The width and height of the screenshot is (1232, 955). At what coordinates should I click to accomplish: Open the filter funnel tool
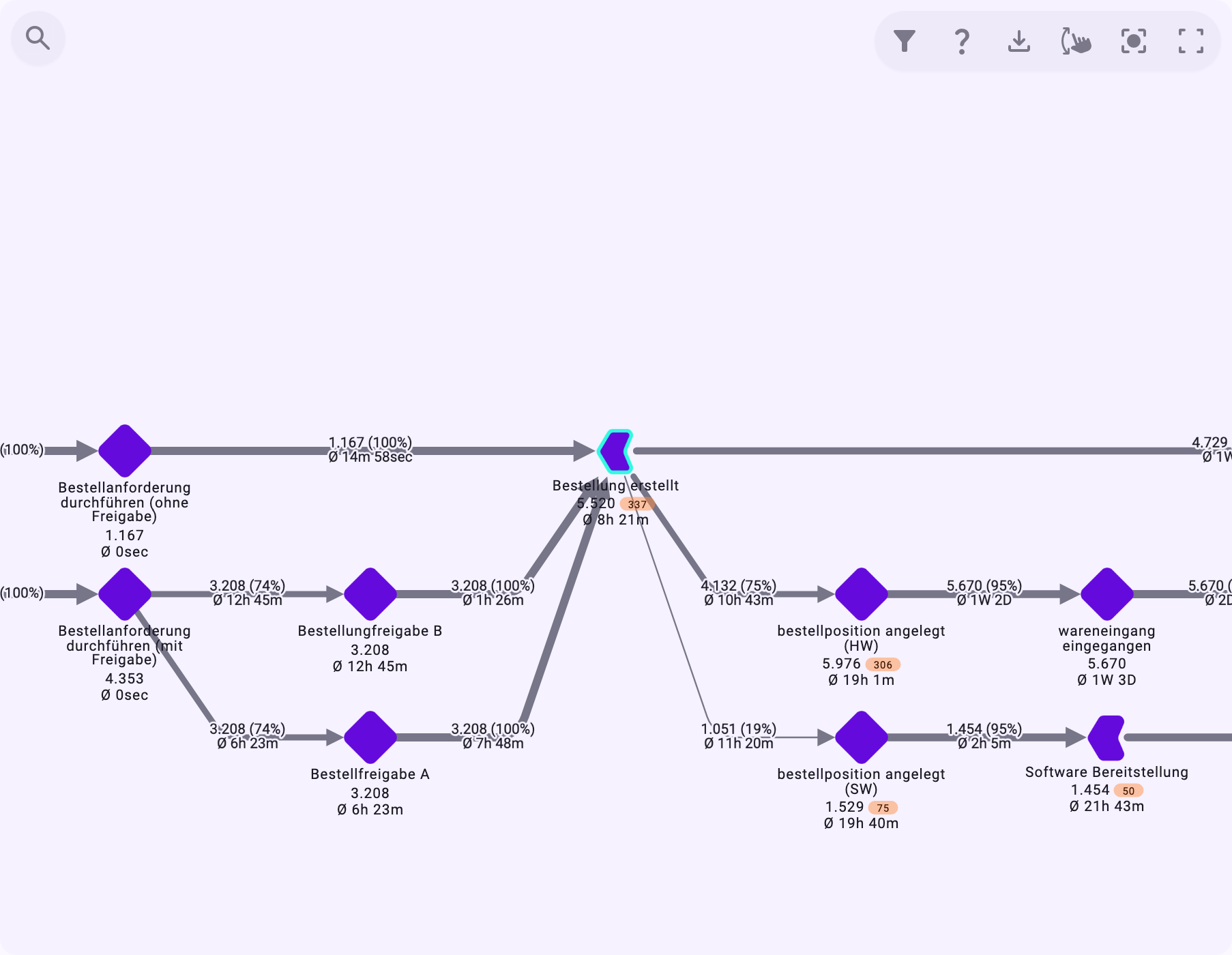(x=905, y=41)
